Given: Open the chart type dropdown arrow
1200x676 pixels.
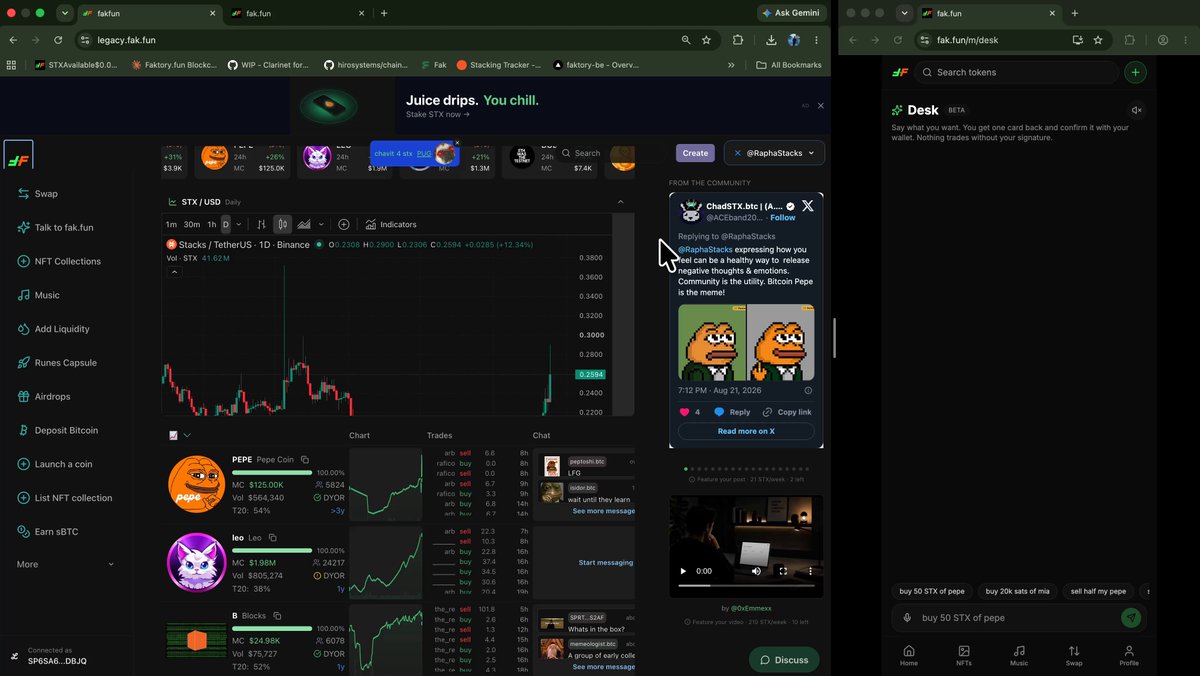Looking at the screenshot, I should [320, 225].
